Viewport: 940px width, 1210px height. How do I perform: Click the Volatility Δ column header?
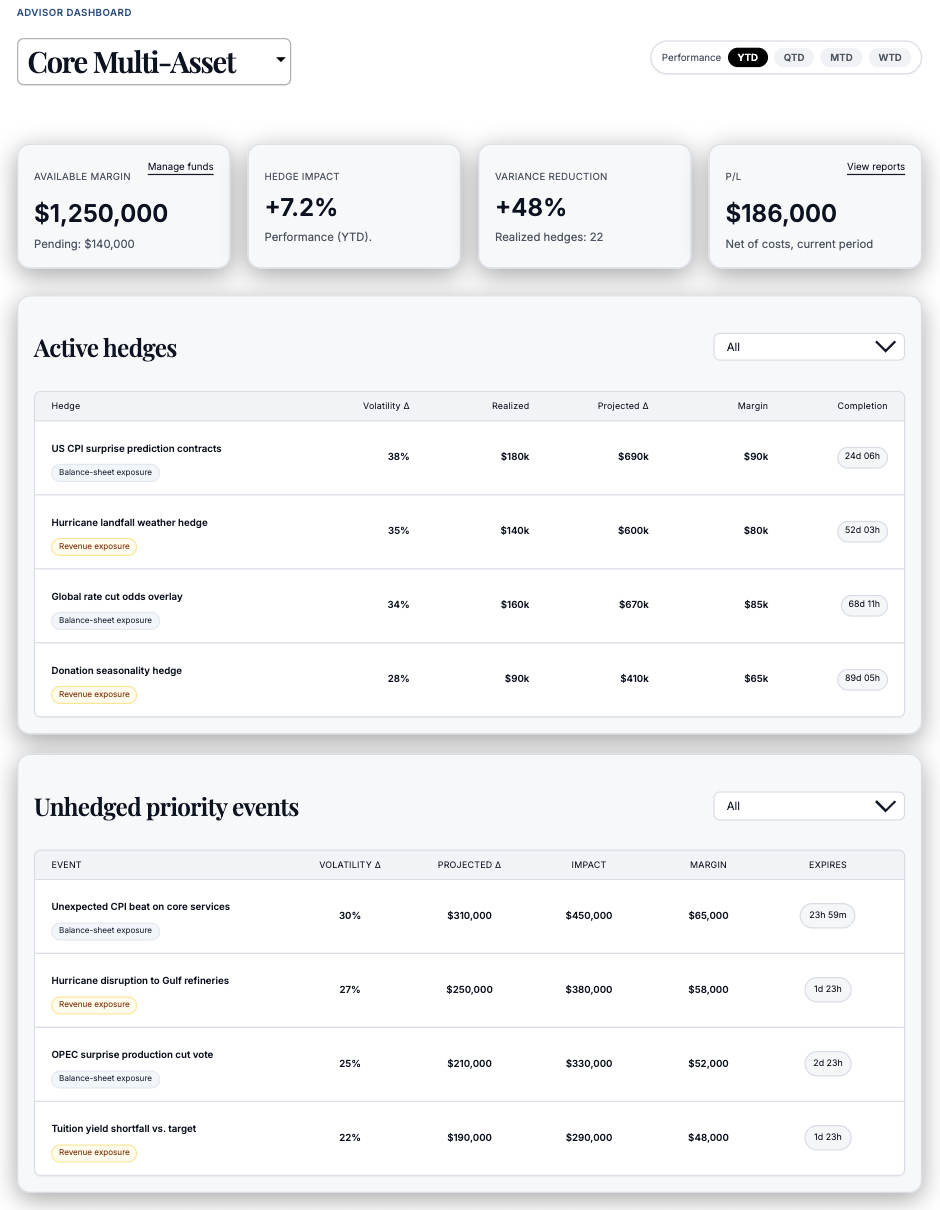coord(386,406)
